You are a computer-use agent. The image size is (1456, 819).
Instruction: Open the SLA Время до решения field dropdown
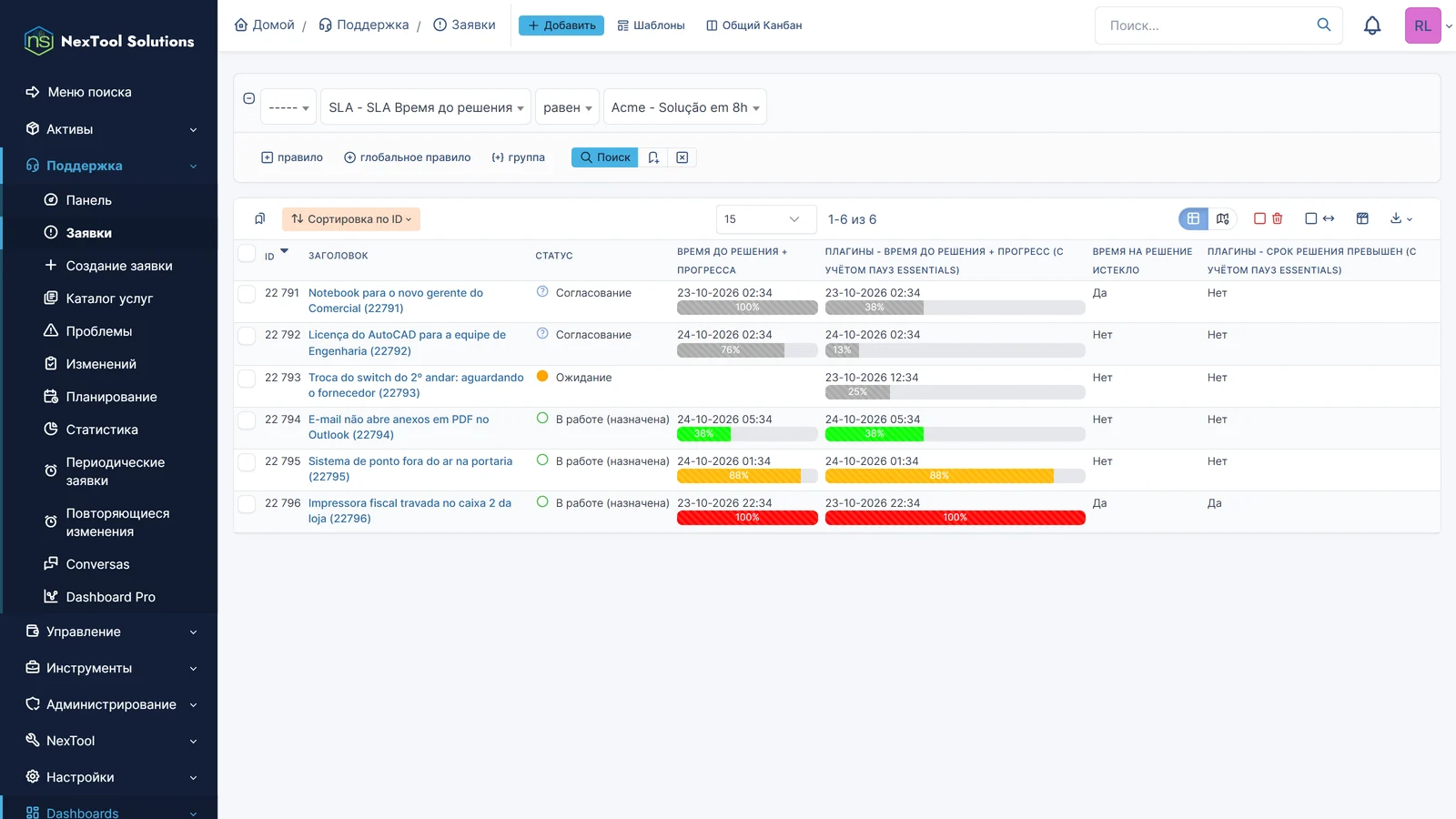pyautogui.click(x=426, y=107)
